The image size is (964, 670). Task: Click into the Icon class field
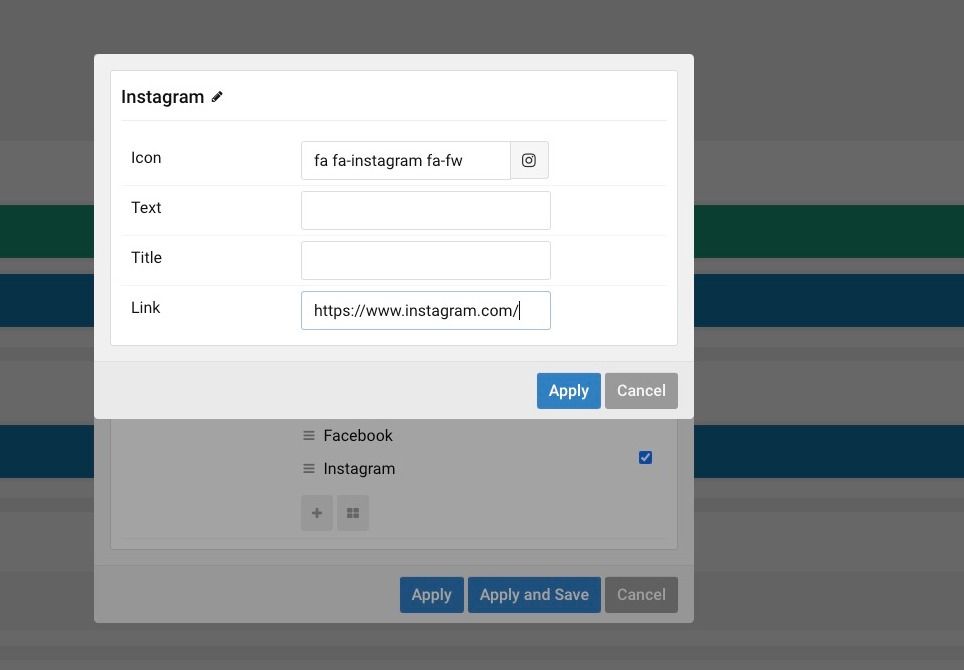click(406, 160)
